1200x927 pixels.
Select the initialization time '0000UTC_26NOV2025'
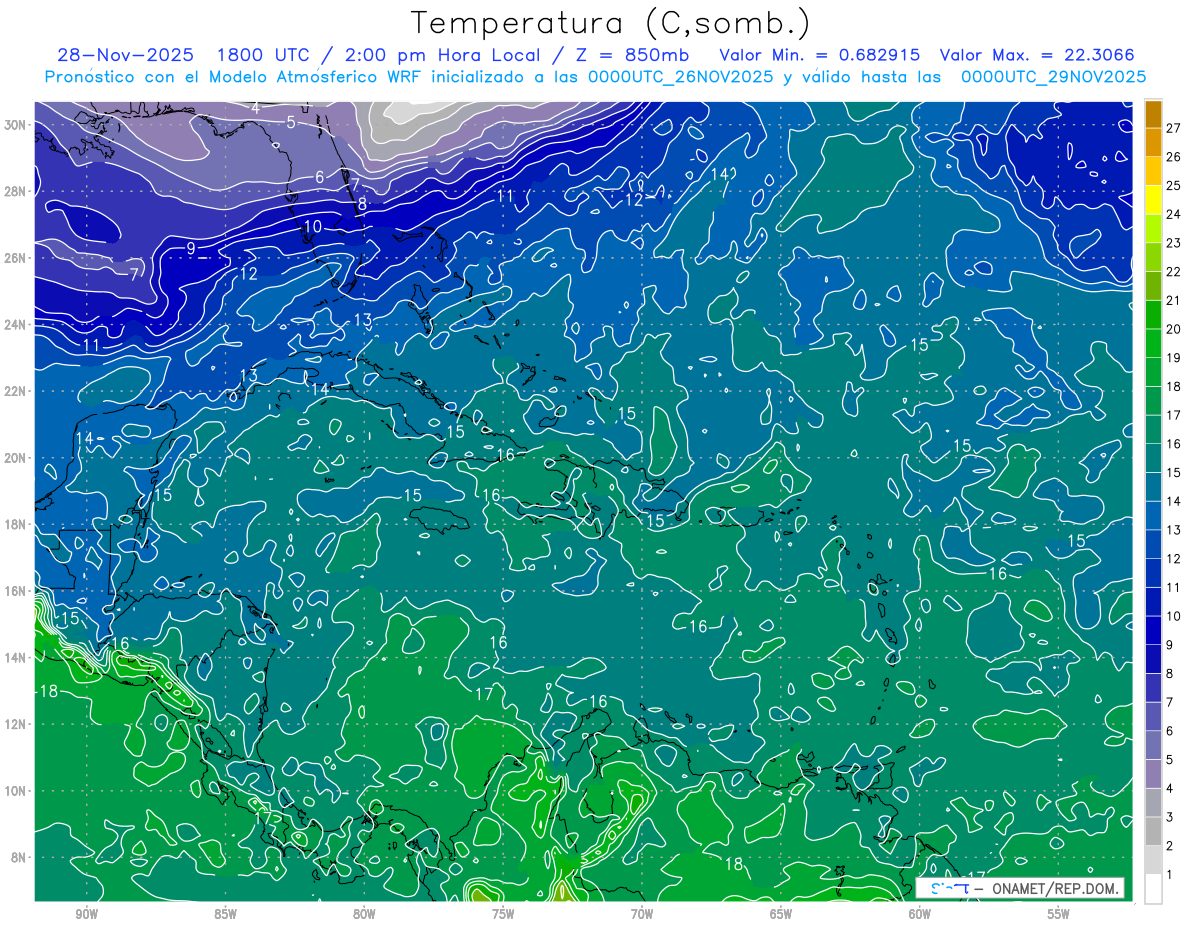(x=680, y=77)
